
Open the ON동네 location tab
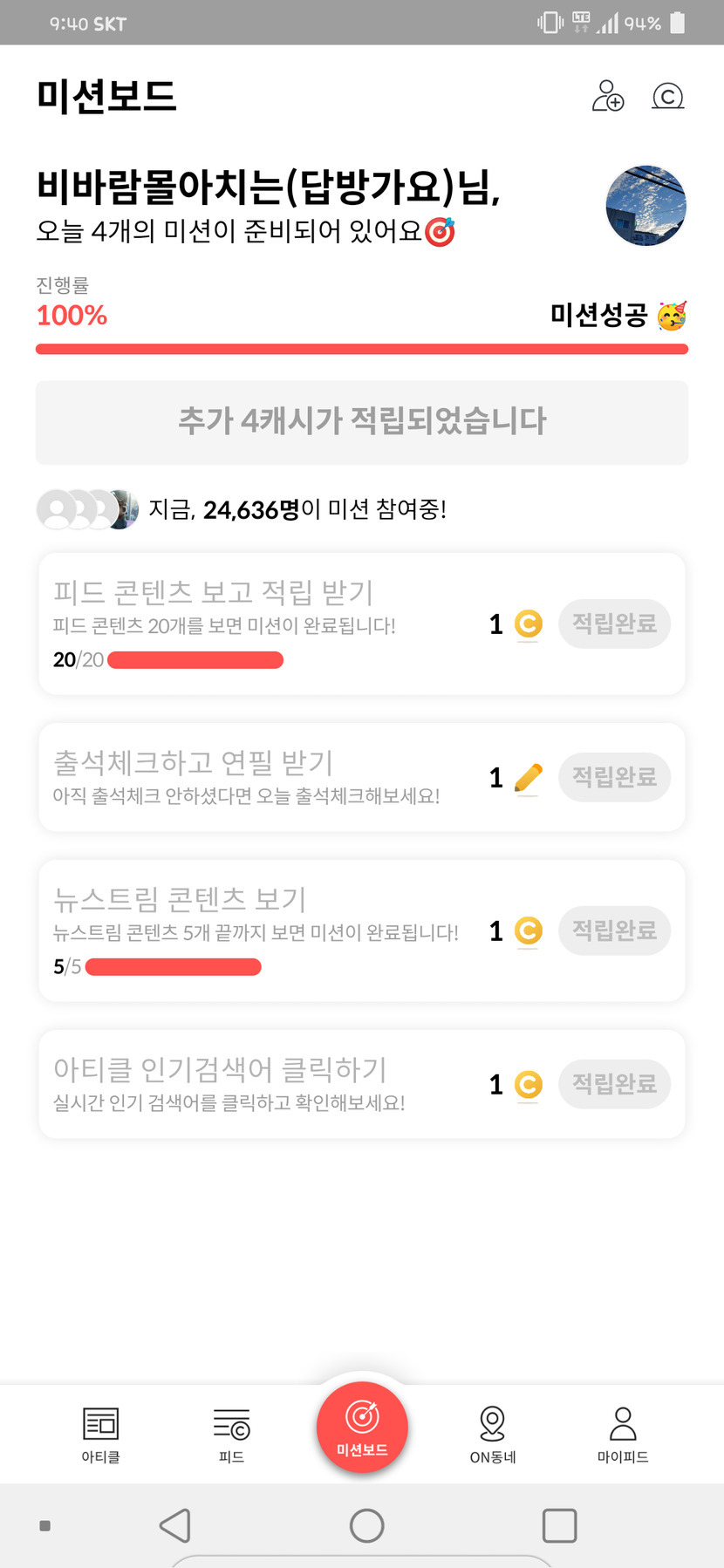pyautogui.click(x=492, y=1435)
